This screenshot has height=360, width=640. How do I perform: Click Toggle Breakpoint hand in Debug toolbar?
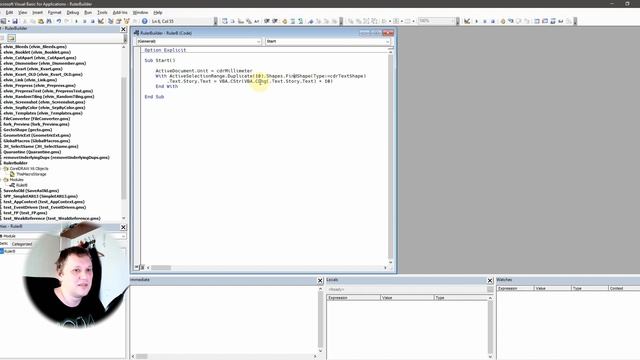[503, 21]
